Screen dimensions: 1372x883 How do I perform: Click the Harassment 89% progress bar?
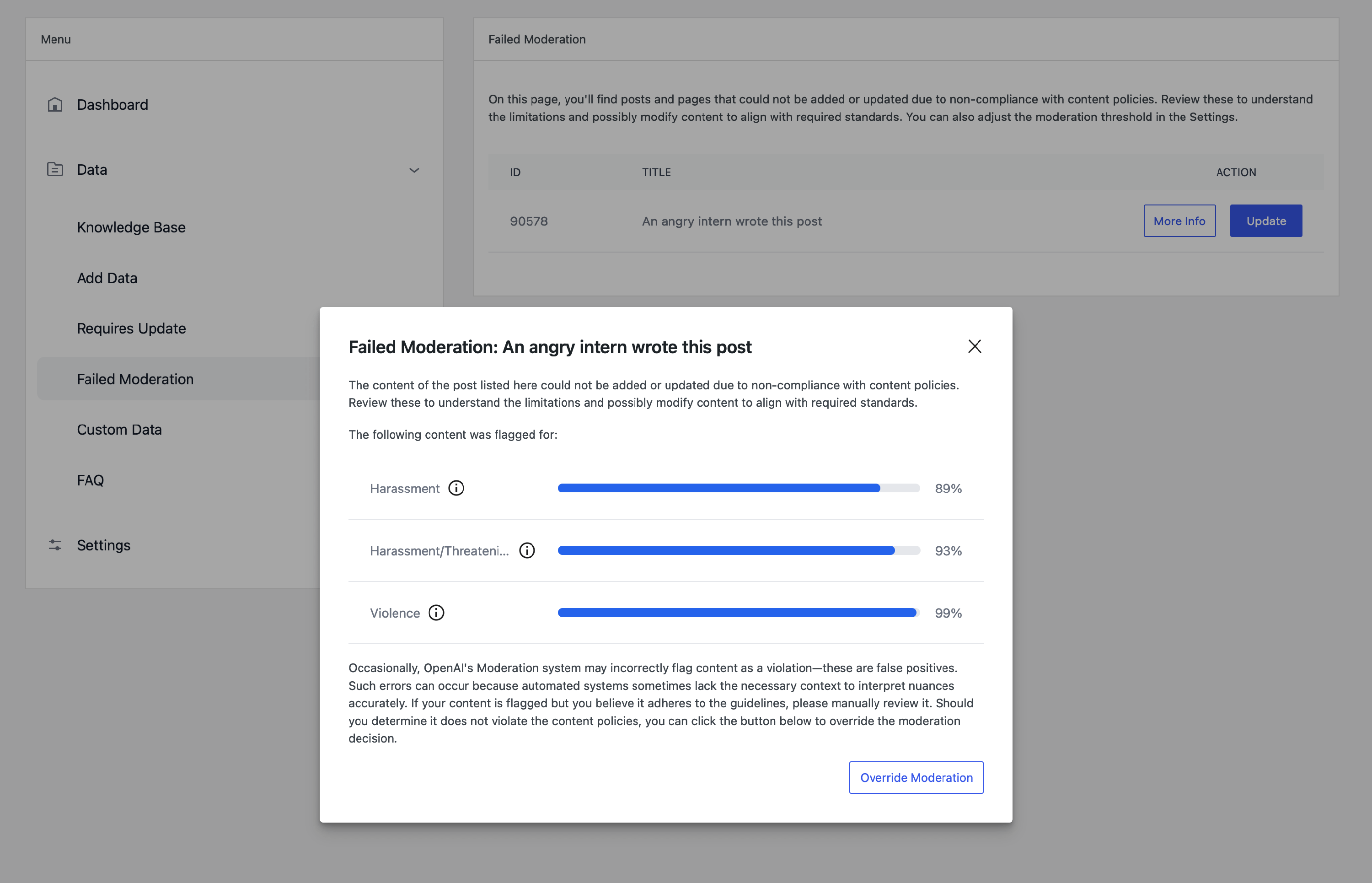pyautogui.click(x=738, y=488)
